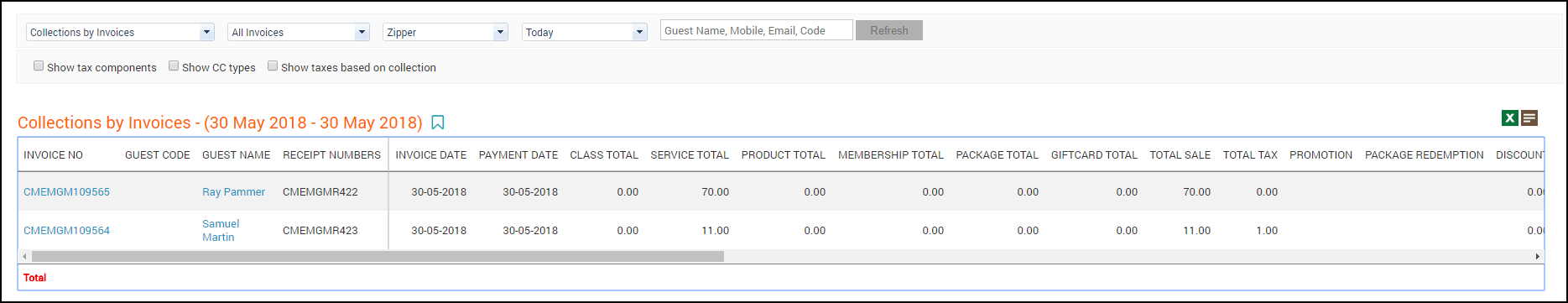Click CLASS TOTAL column header

tap(604, 155)
